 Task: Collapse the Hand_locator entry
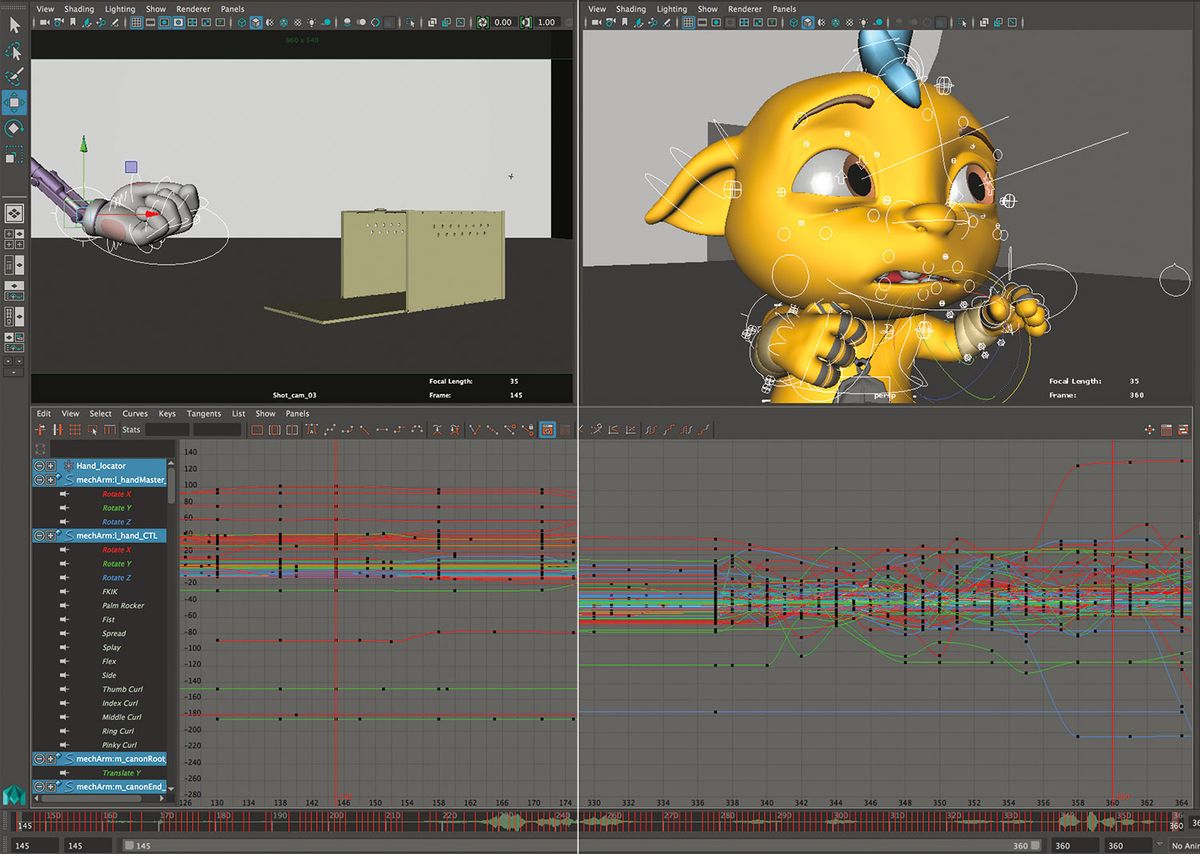(38, 465)
